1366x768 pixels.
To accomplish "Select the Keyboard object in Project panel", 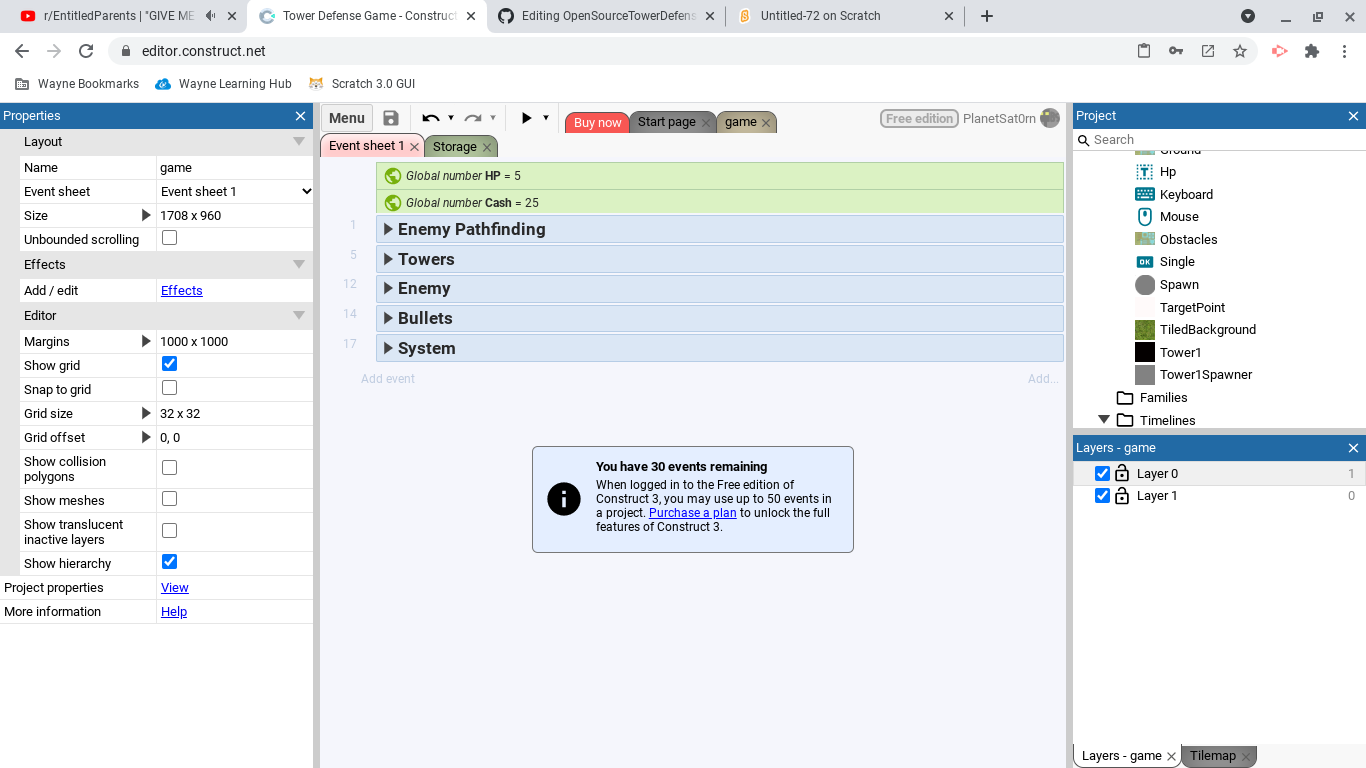I will (x=1186, y=194).
